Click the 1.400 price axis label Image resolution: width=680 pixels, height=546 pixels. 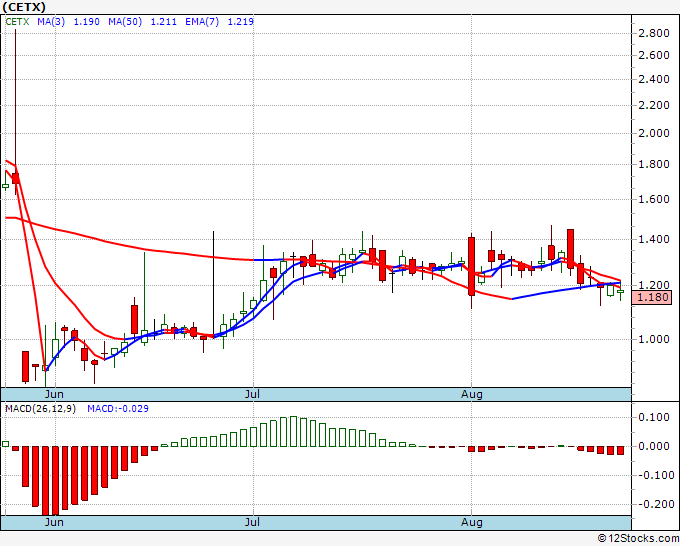click(654, 239)
